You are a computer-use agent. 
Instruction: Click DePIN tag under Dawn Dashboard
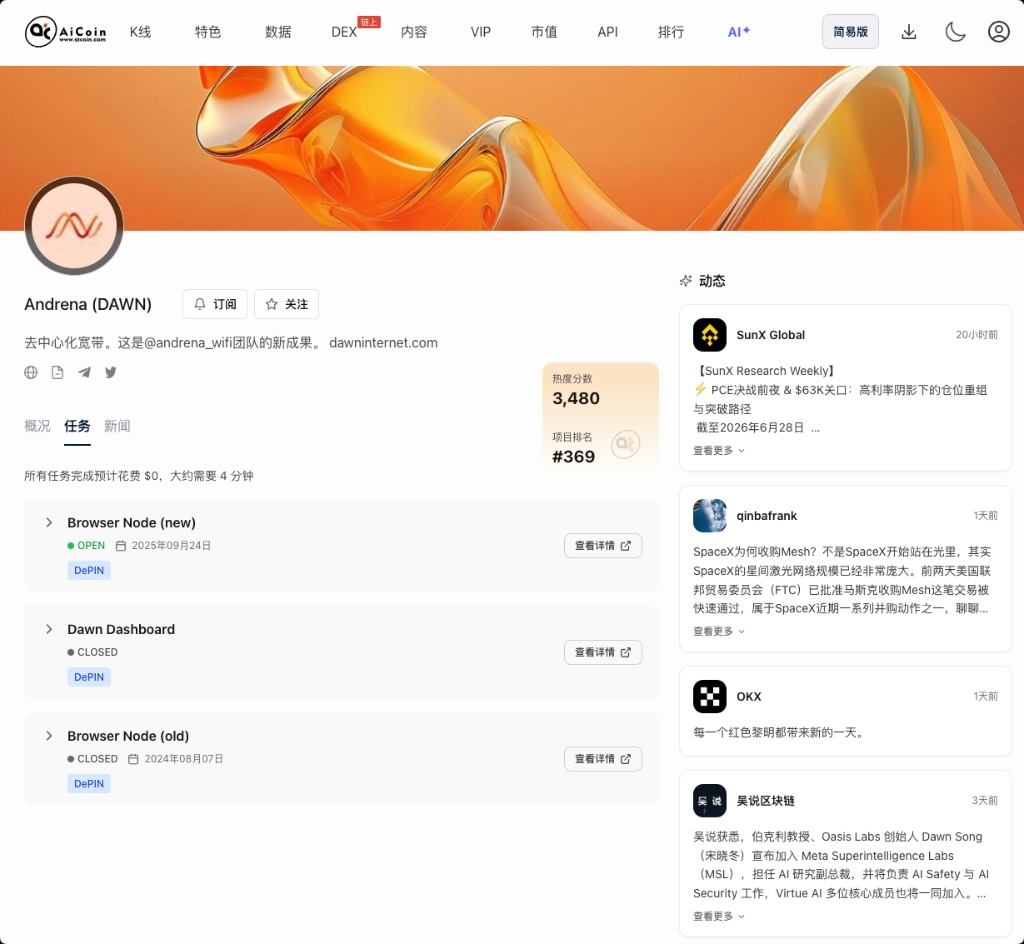click(x=89, y=677)
